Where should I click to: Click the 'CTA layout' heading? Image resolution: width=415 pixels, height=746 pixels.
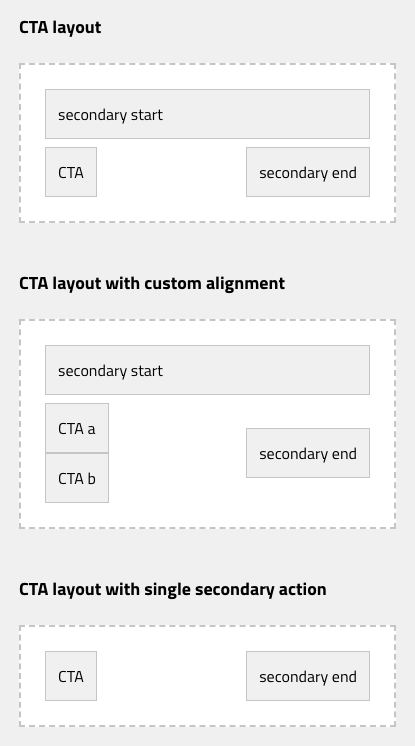click(60, 28)
